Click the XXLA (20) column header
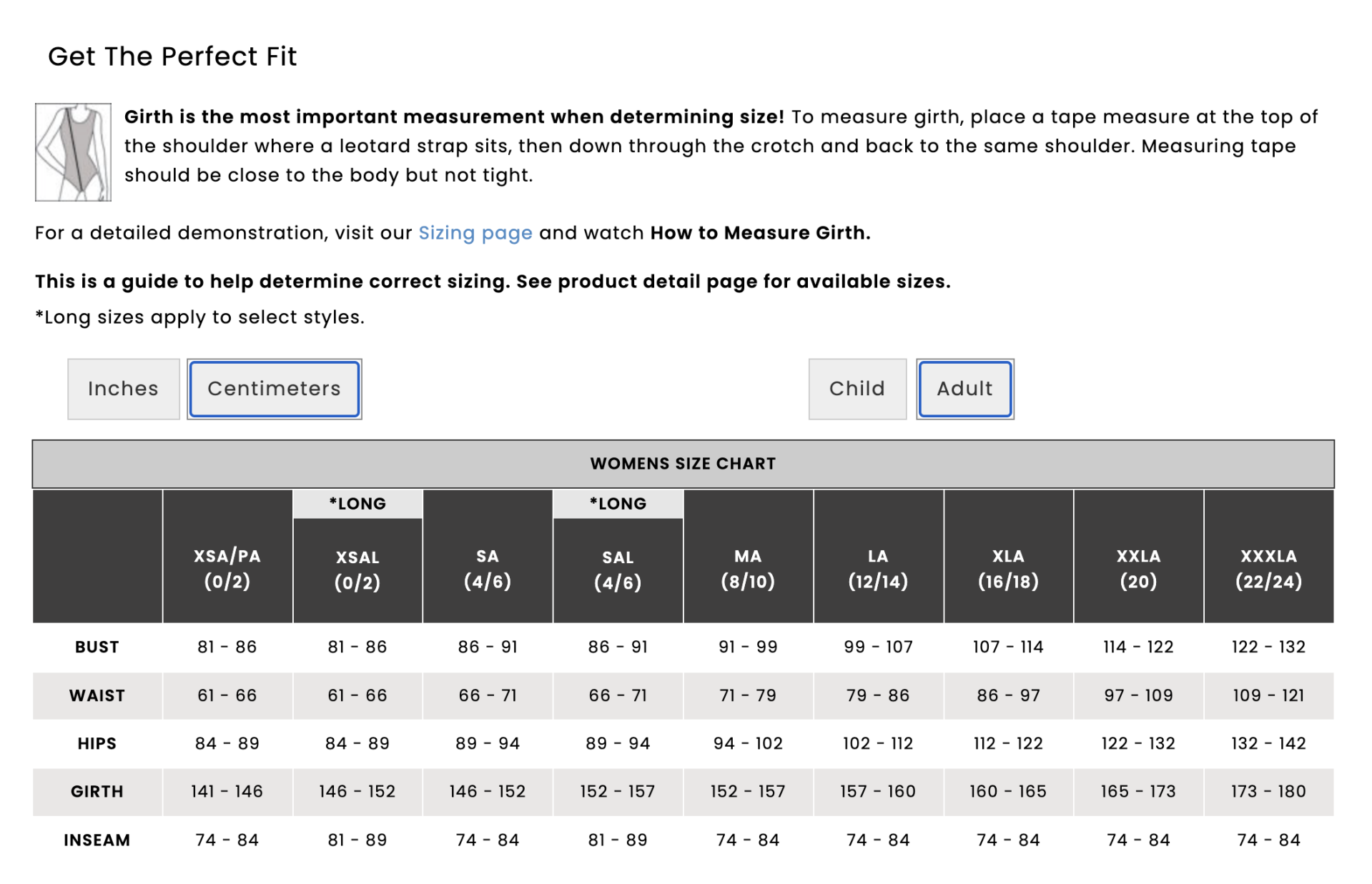This screenshot has width=1372, height=884. click(x=1138, y=569)
